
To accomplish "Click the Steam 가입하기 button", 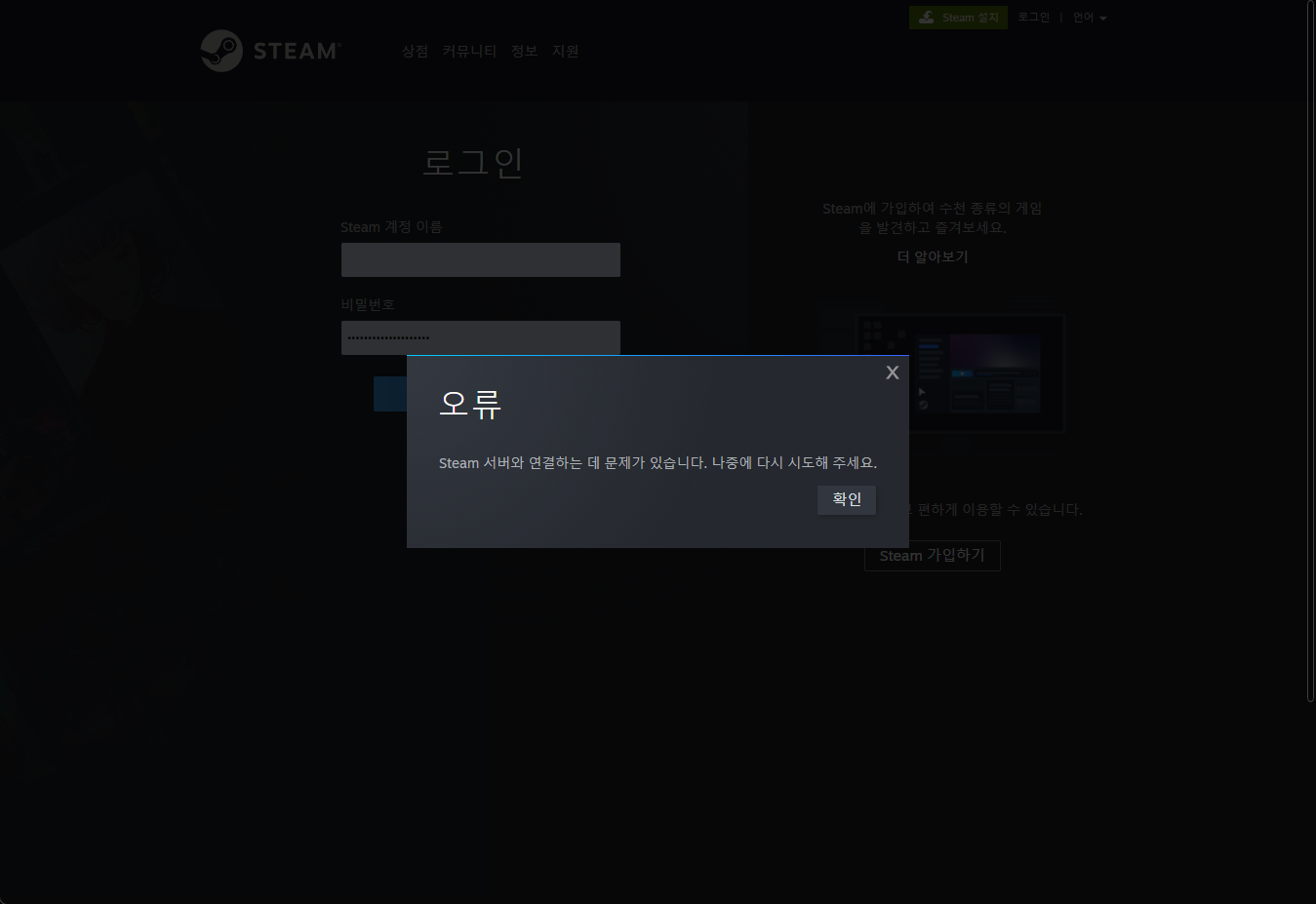I will pos(933,556).
